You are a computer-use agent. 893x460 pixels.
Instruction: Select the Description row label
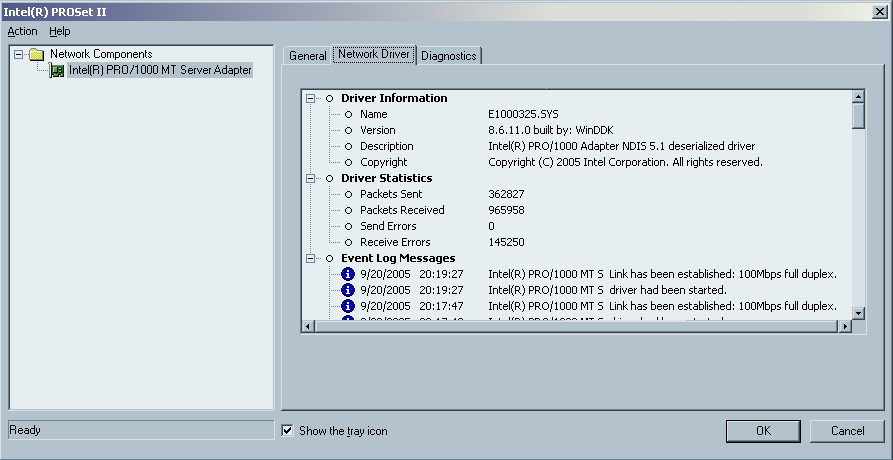point(387,146)
